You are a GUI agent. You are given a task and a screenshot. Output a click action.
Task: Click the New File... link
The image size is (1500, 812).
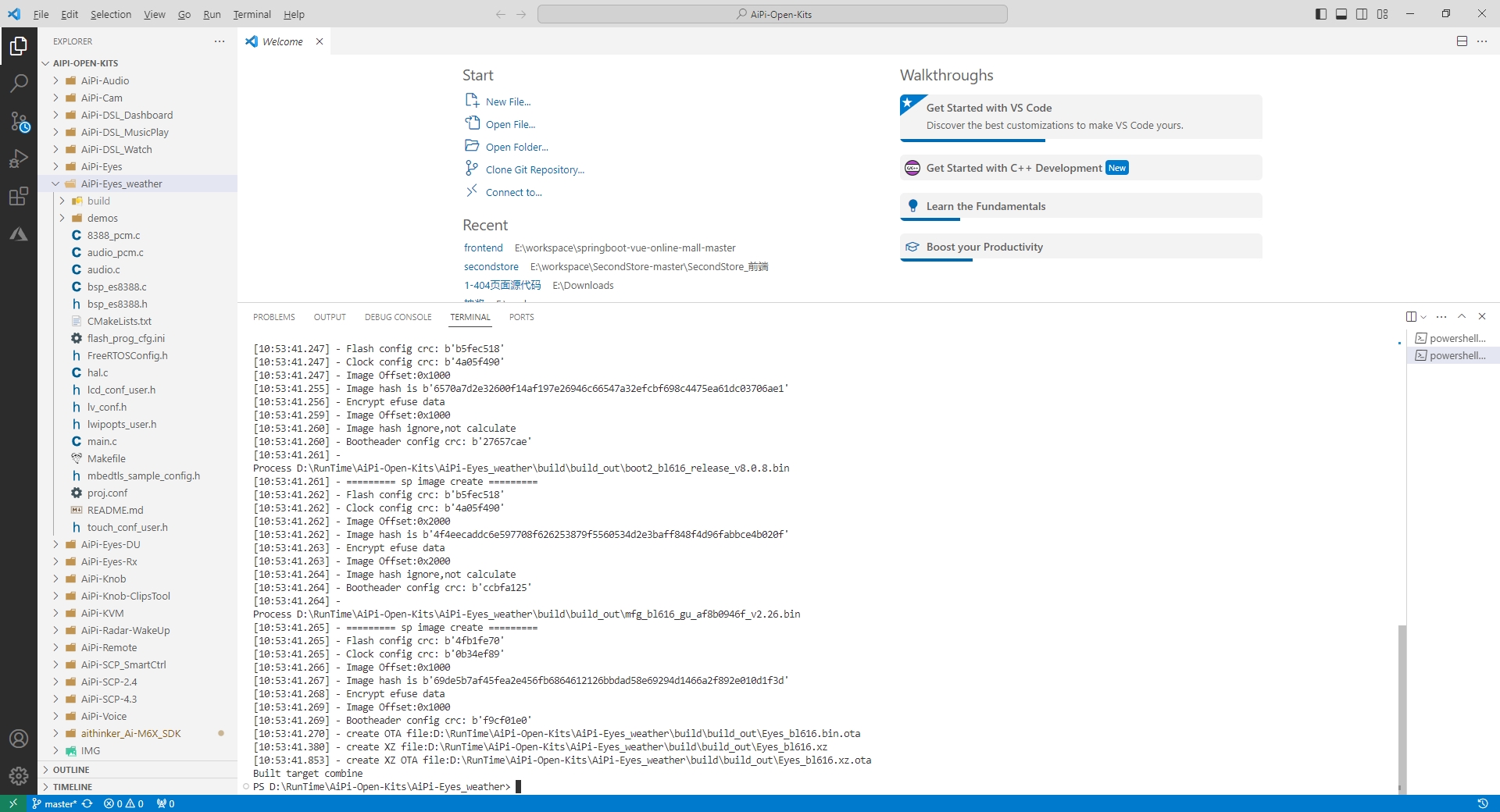point(508,101)
